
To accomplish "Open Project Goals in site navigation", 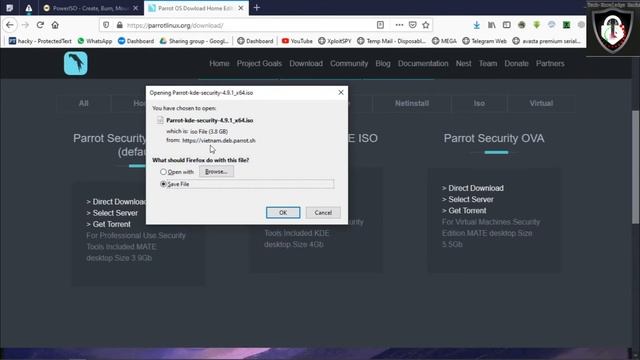I will point(259,64).
